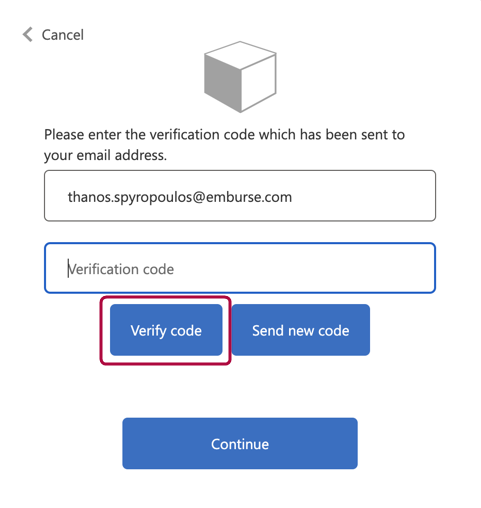Place cursor in Verification code placeholder
The image size is (481, 508).
coord(121,269)
